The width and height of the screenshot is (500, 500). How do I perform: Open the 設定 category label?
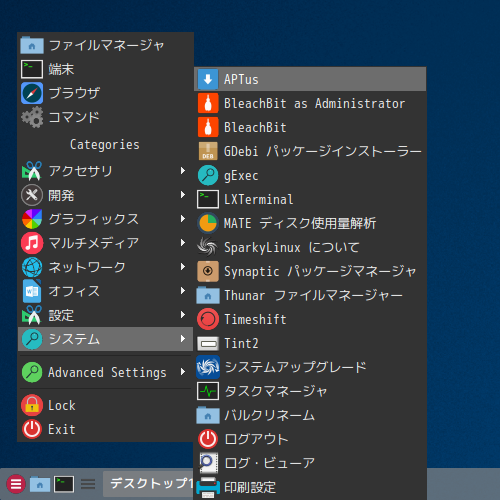tap(61, 315)
